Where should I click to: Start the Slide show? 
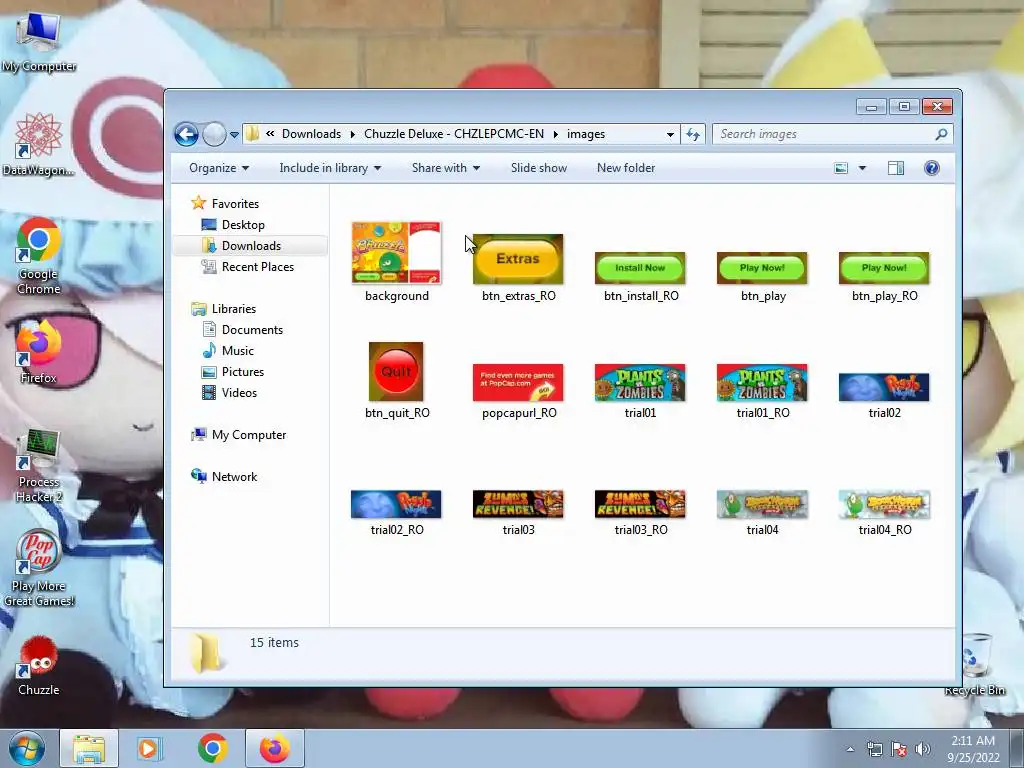(x=539, y=168)
